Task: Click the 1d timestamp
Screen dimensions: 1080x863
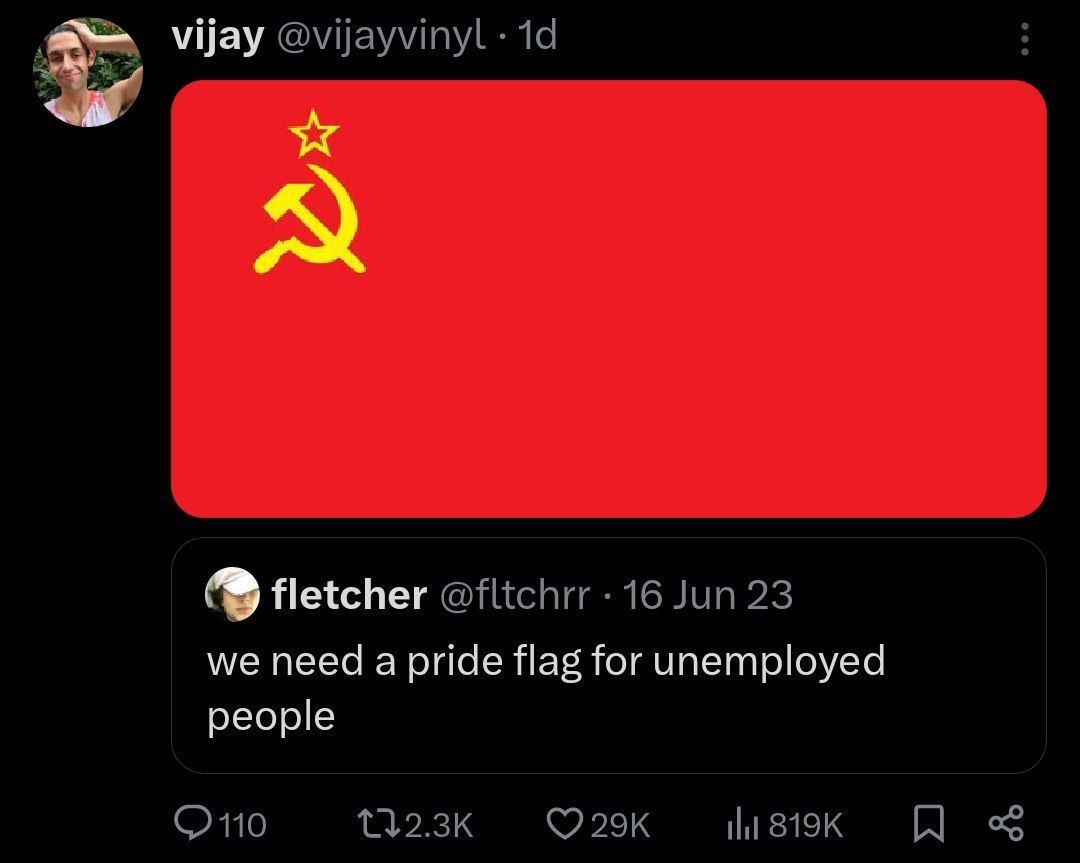Action: click(537, 37)
